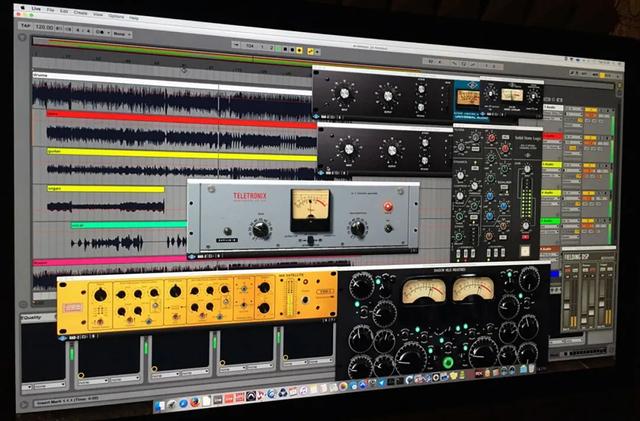The height and width of the screenshot is (421, 640).
Task: Turn the upper Pultec left large knob
Action: click(344, 93)
